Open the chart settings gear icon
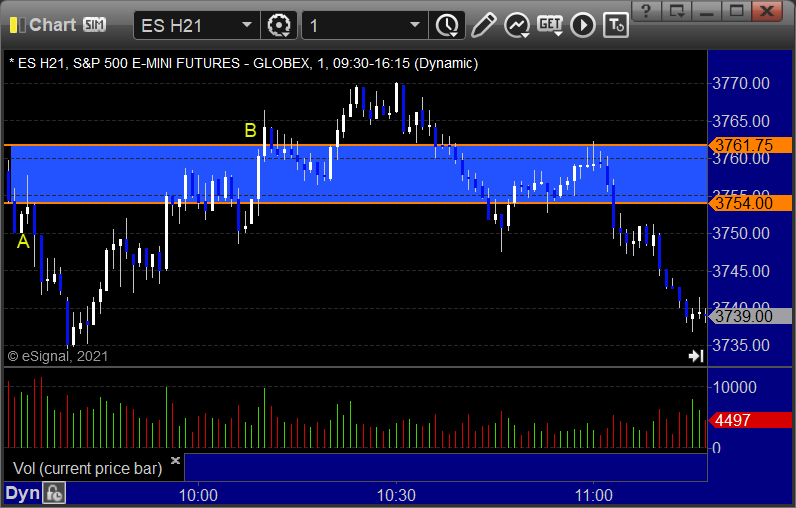 [x=279, y=25]
